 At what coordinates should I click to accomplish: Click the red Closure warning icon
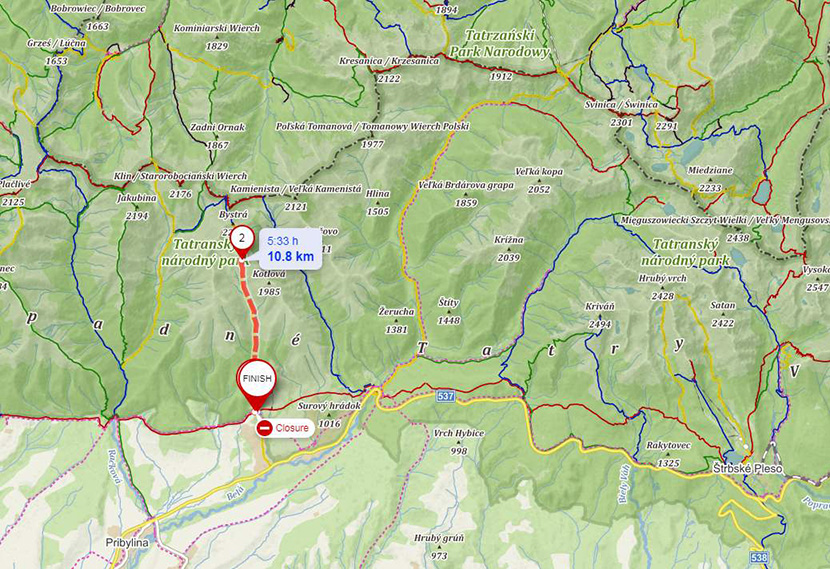click(264, 428)
